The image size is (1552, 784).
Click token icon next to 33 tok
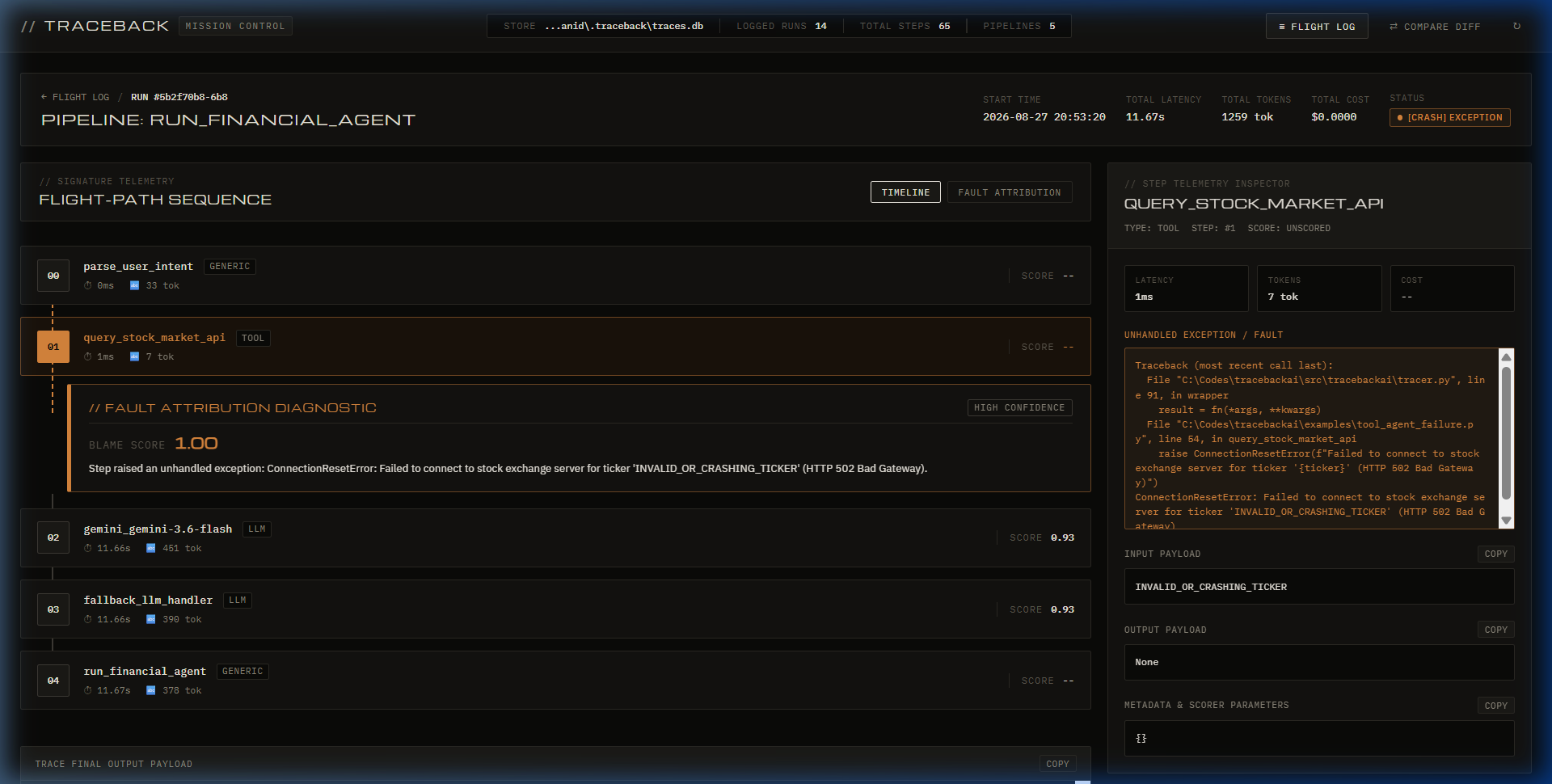pos(135,285)
